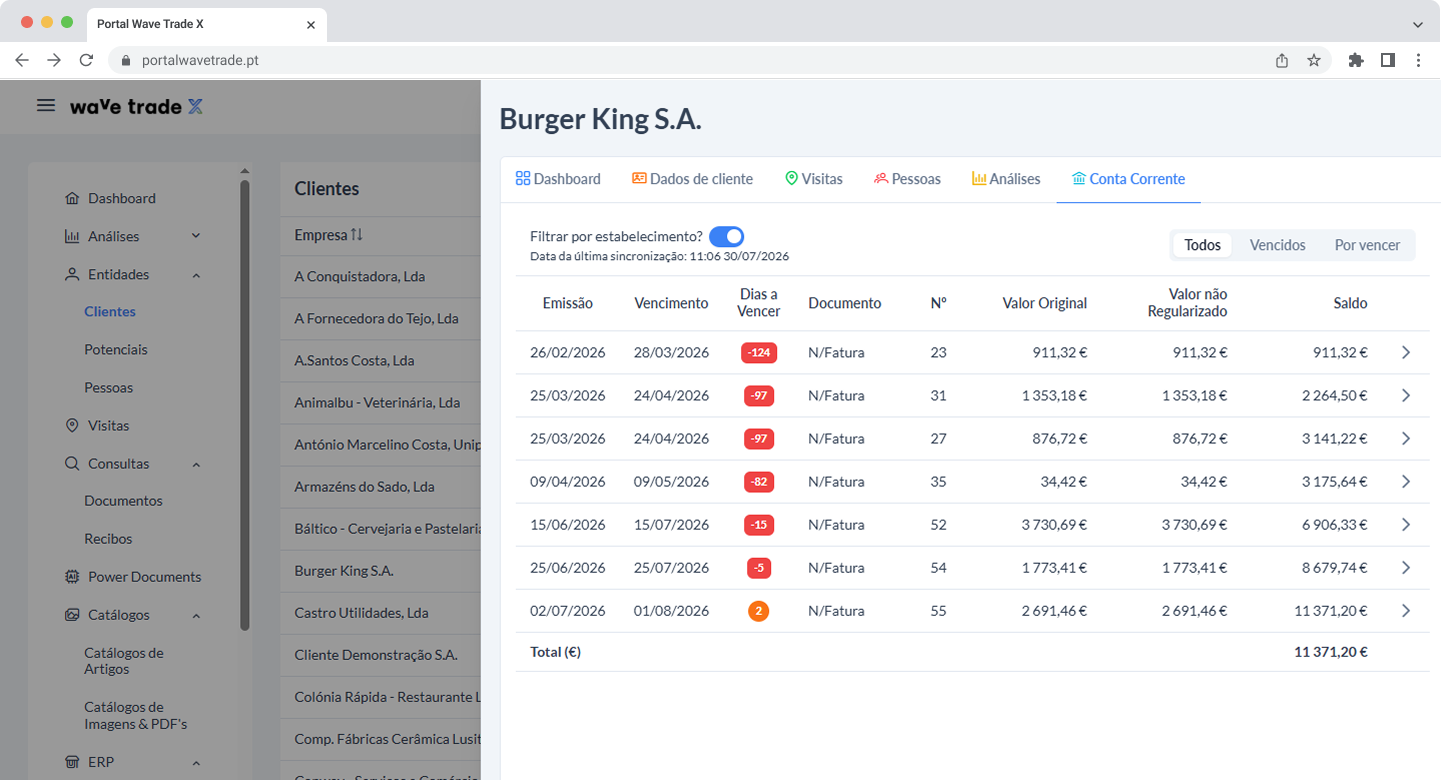
Task: Open Catálogos de Imagens & PDF's in sidebar
Action: [x=136, y=715]
